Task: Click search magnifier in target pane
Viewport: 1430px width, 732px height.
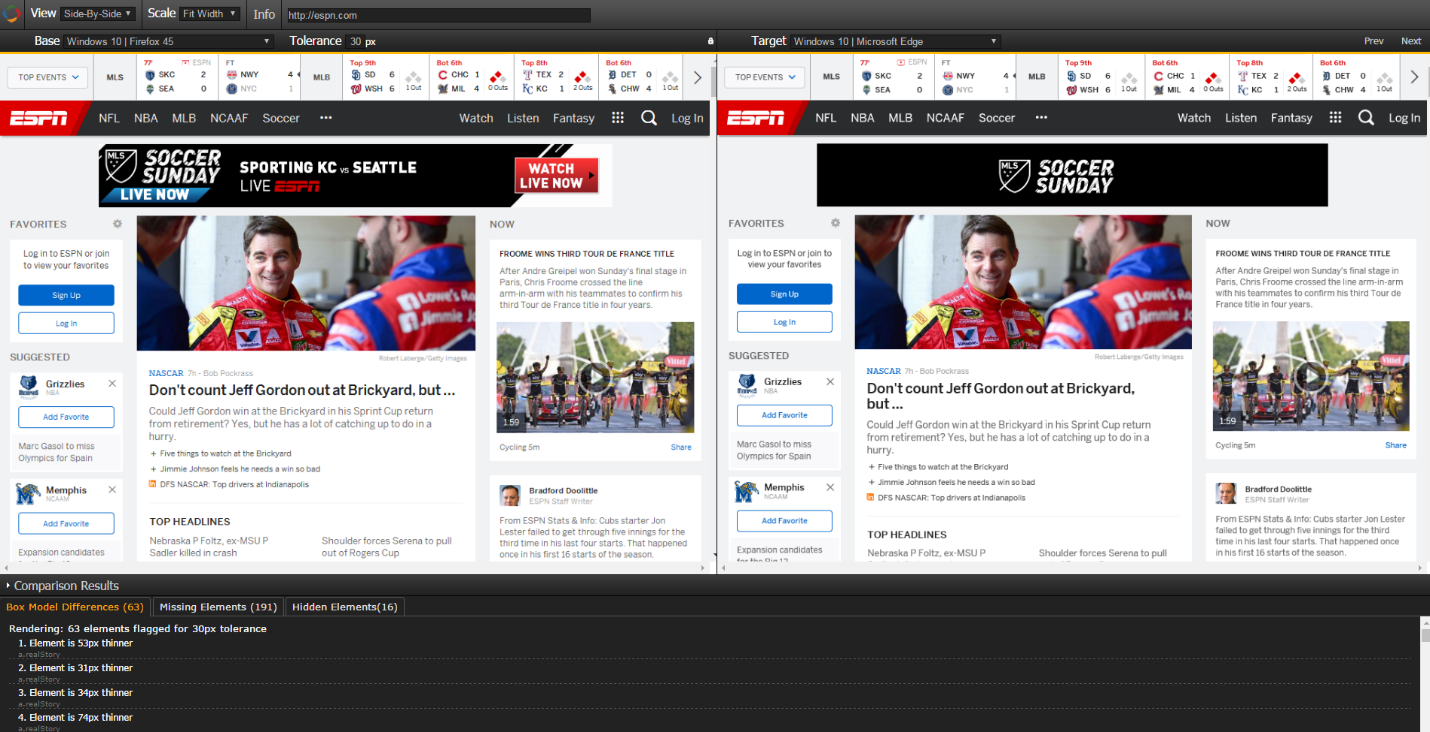Action: tap(1366, 118)
